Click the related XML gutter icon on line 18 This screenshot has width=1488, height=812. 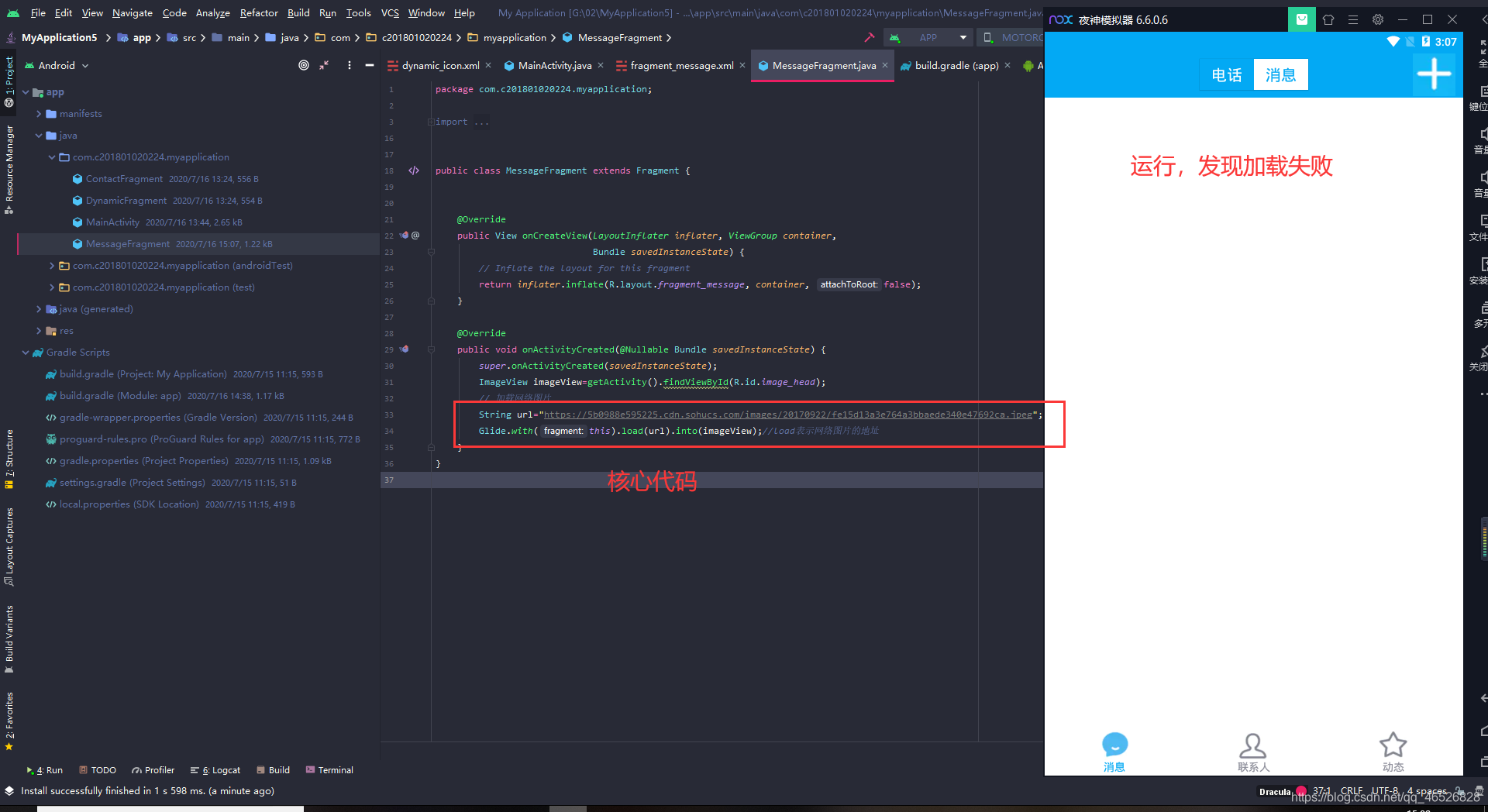click(x=414, y=170)
